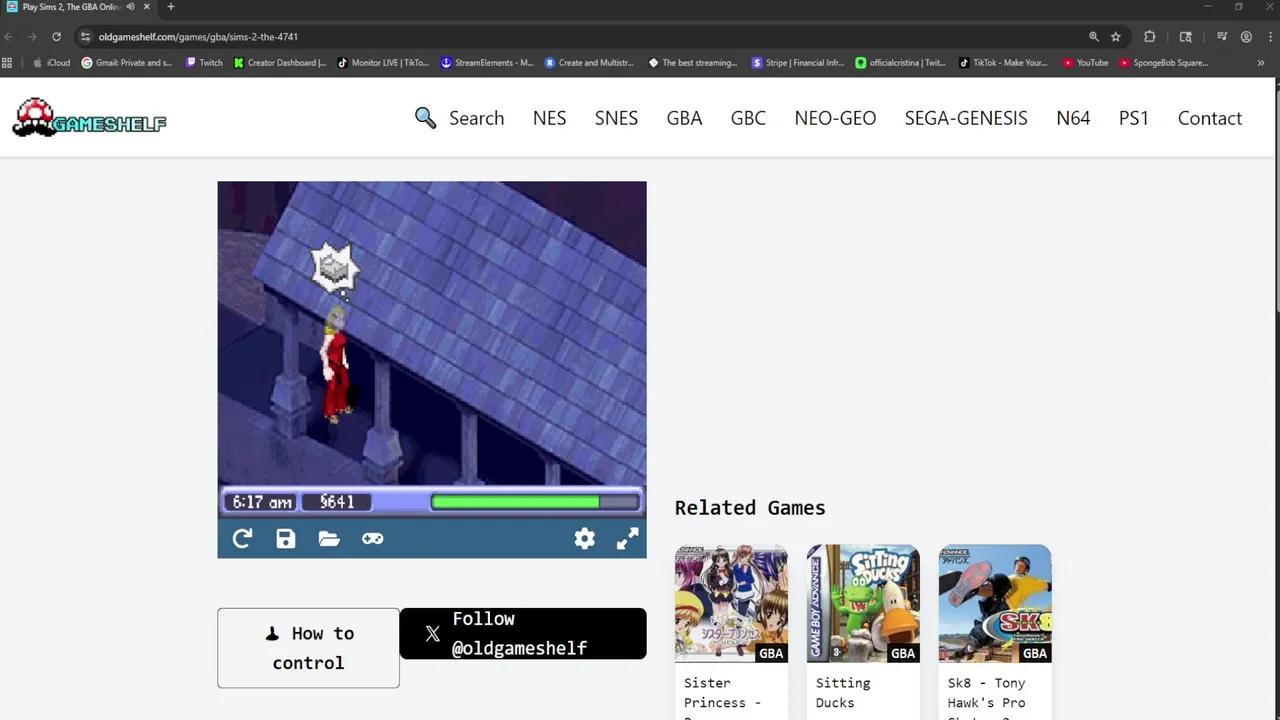Click the 6:17 am game clock
This screenshot has height=720, width=1280.
click(x=262, y=502)
